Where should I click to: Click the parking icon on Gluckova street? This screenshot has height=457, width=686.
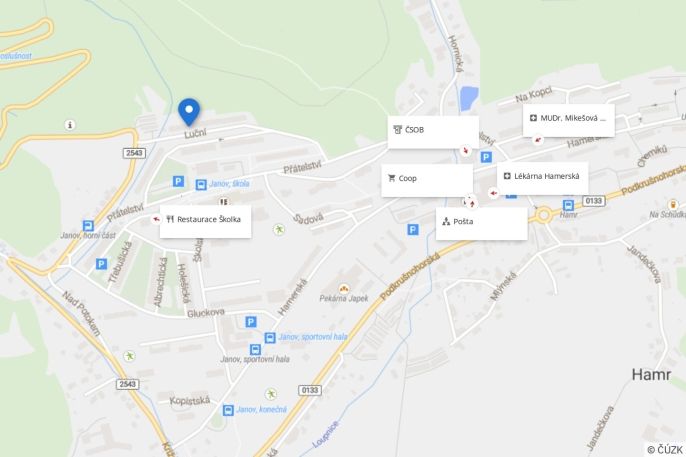click(251, 322)
